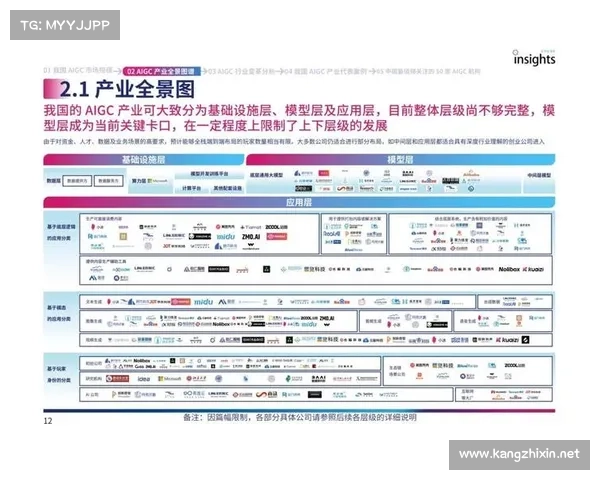Click the kuaizi logo in the 辅助工具 row
Viewport: 600px width, 480px height.
[x=533, y=269]
